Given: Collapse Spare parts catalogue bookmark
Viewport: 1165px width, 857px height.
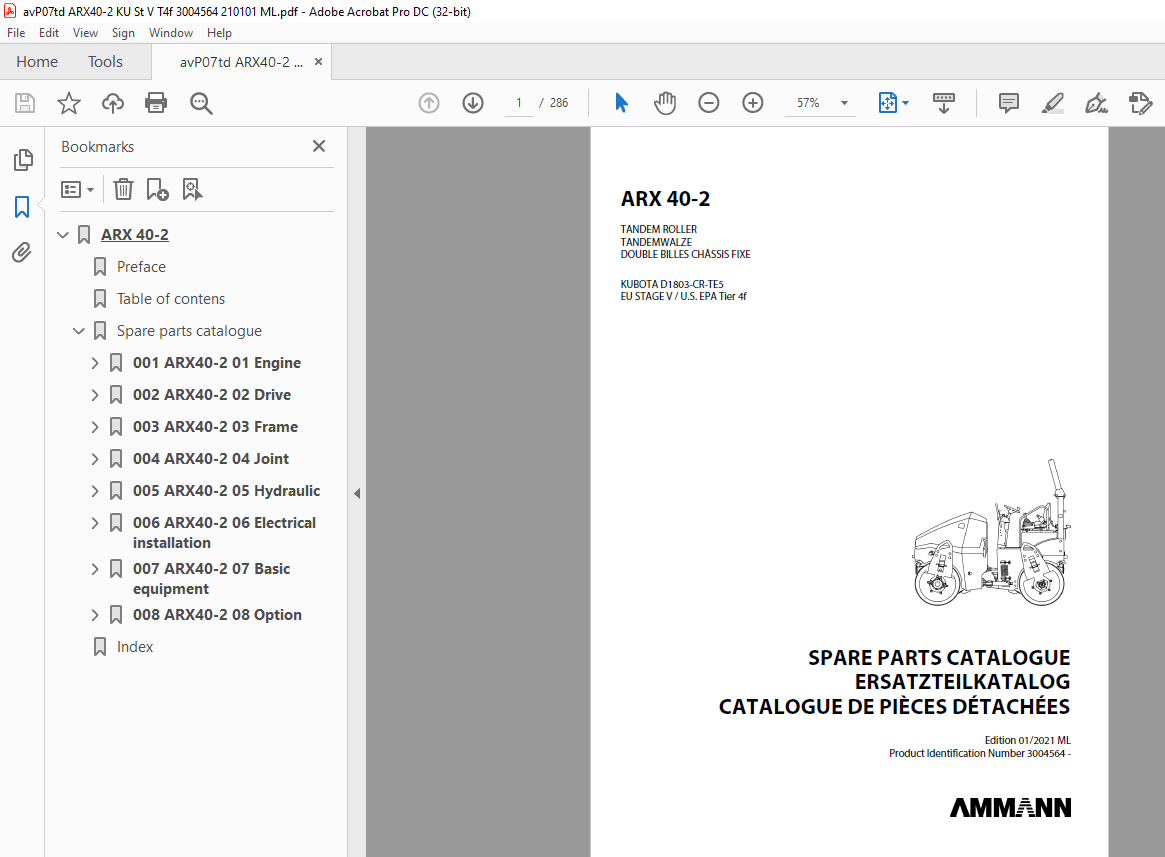Looking at the screenshot, I should click(x=79, y=331).
